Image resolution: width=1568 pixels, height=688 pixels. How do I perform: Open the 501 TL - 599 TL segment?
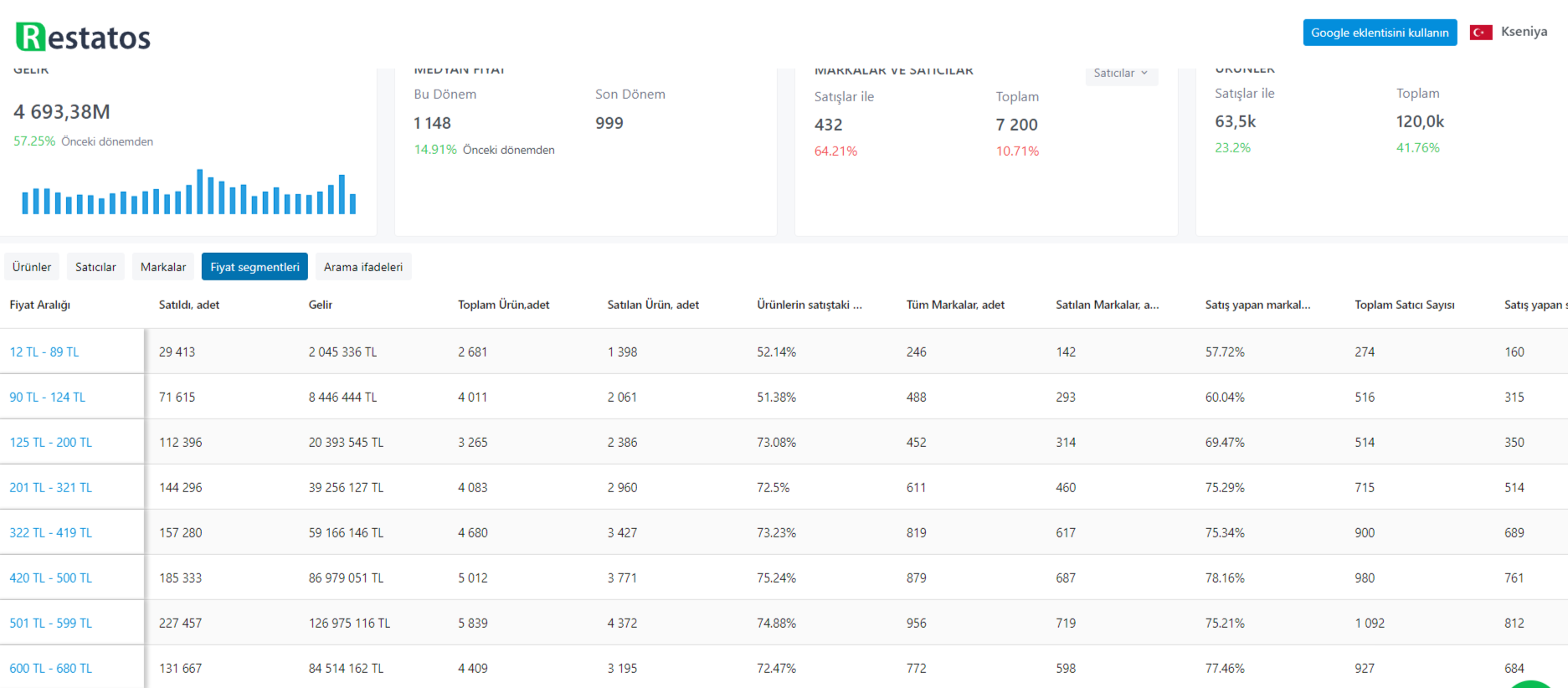point(51,624)
